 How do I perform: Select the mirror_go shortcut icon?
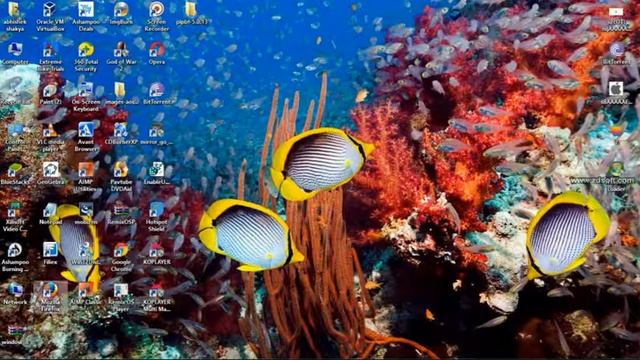click(x=156, y=131)
